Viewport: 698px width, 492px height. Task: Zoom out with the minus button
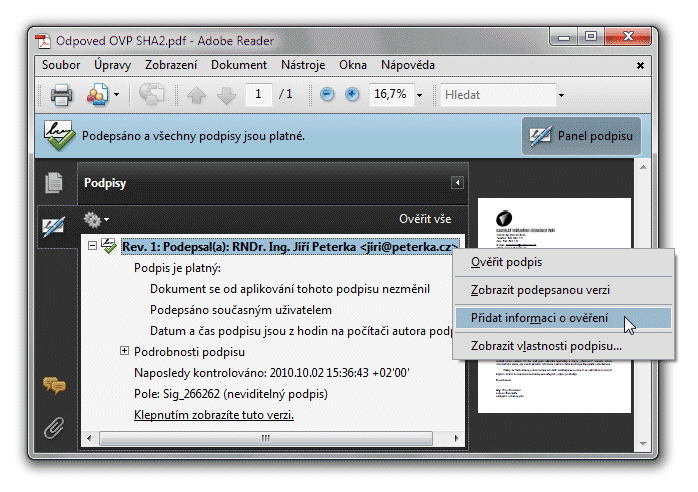327,94
